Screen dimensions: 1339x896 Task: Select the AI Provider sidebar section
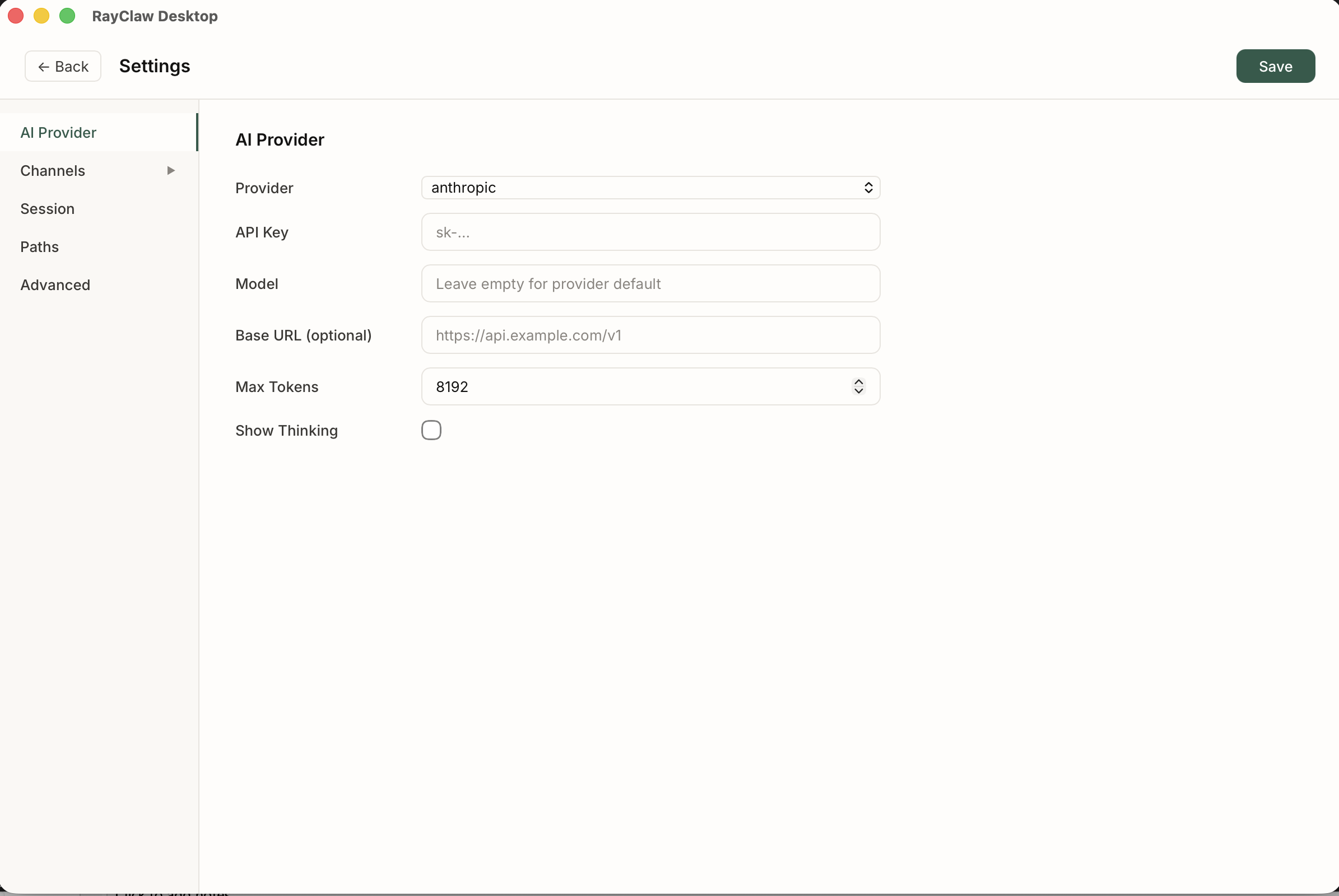[x=59, y=132]
